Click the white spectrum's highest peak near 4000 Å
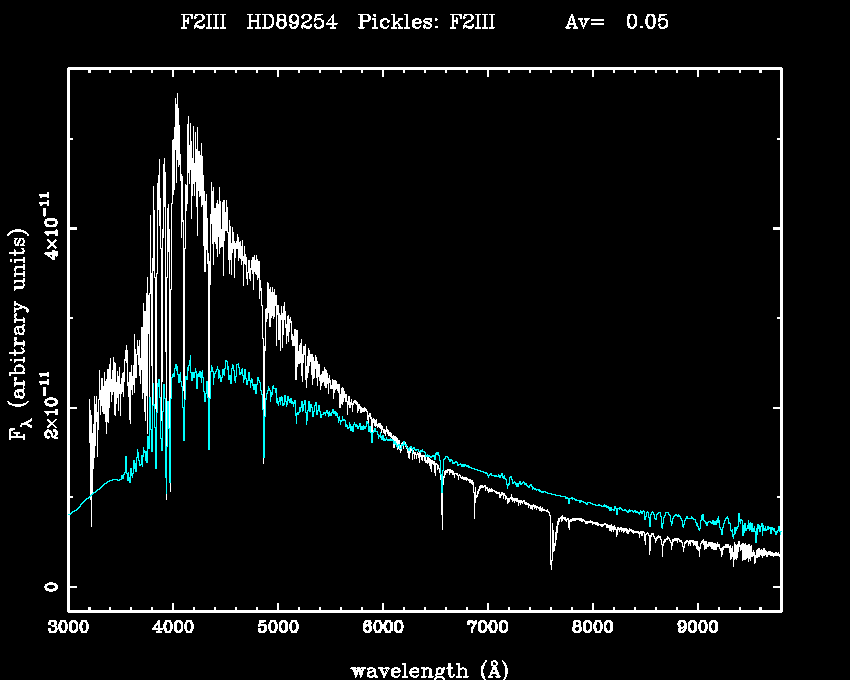 [x=177, y=97]
